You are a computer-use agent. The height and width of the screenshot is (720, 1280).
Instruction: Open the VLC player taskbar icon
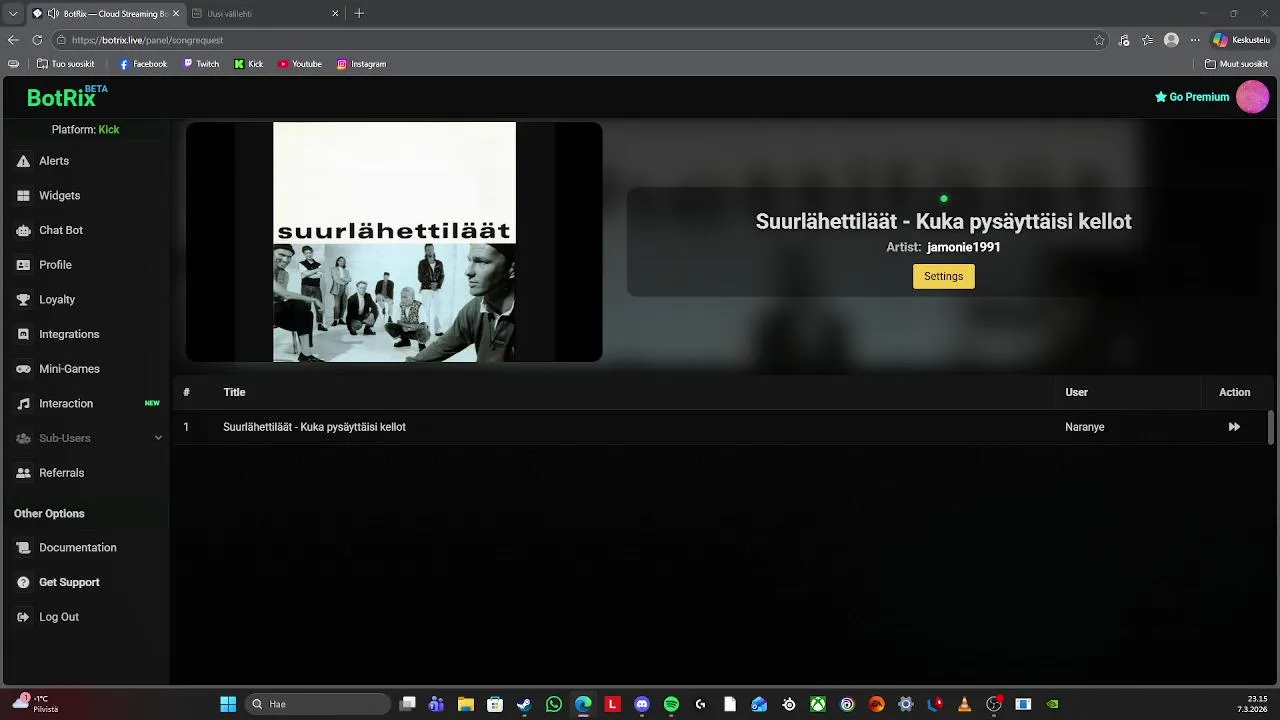(964, 704)
